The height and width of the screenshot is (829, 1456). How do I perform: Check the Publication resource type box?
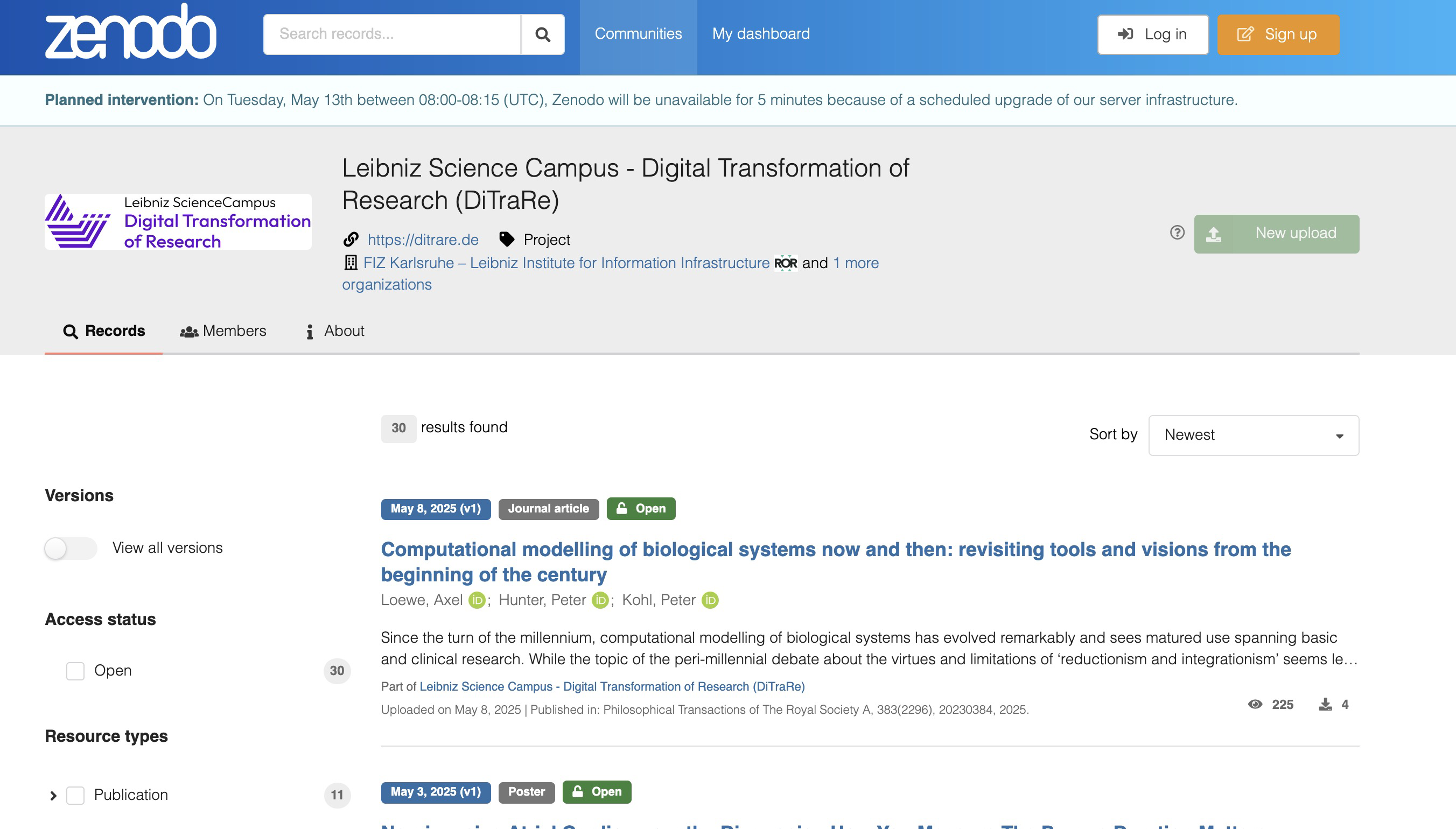pos(75,795)
